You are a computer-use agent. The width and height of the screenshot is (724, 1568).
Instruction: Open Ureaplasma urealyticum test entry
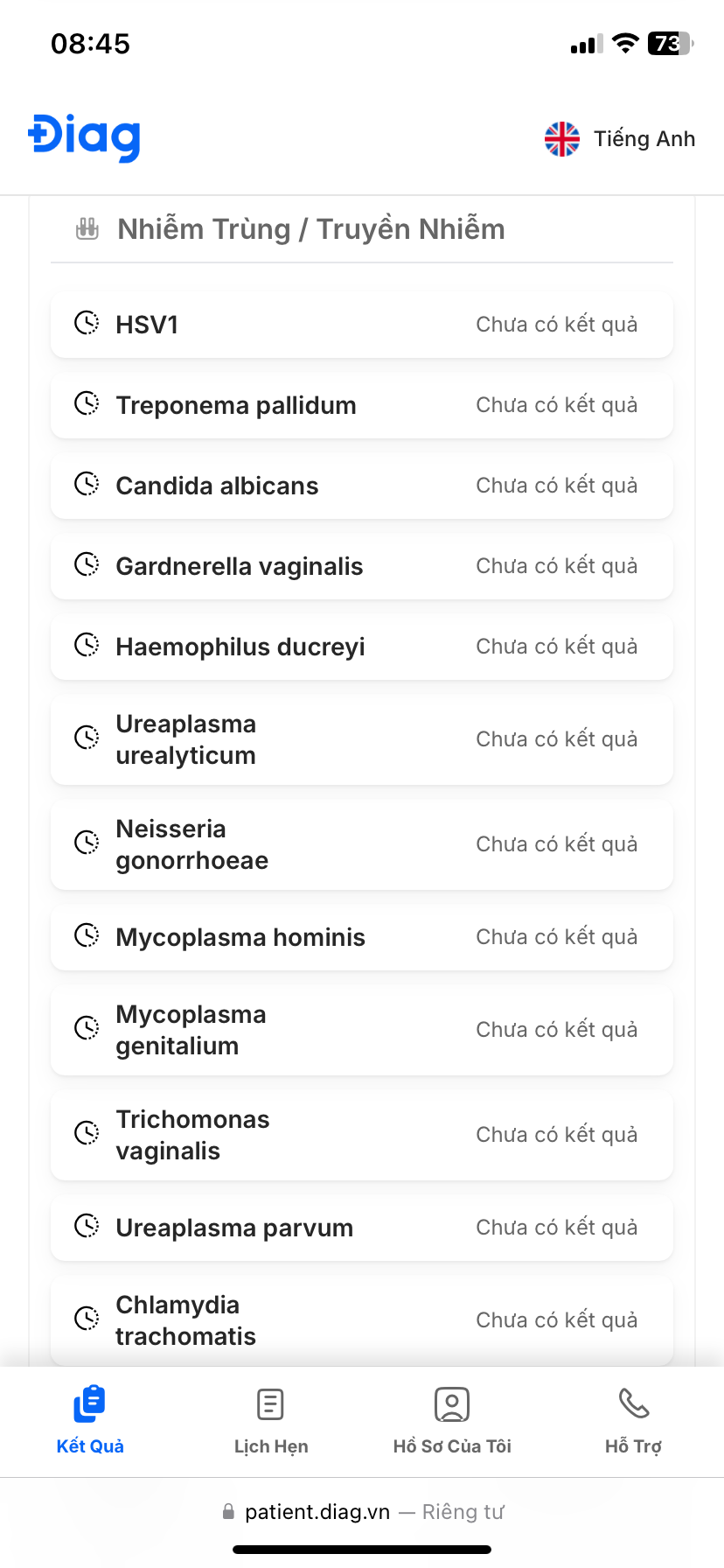tap(362, 739)
